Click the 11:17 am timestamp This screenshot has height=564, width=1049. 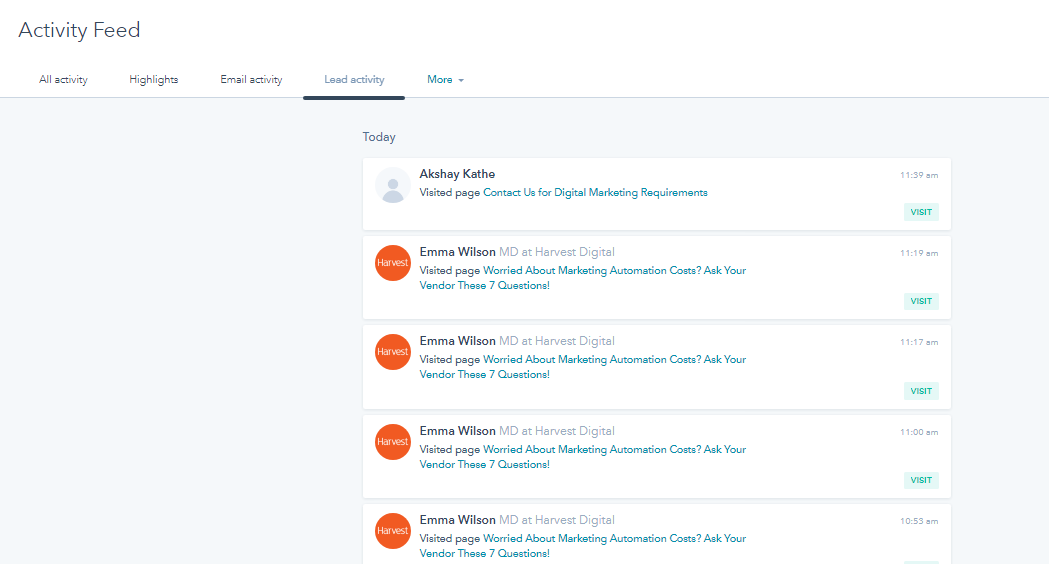(x=919, y=343)
